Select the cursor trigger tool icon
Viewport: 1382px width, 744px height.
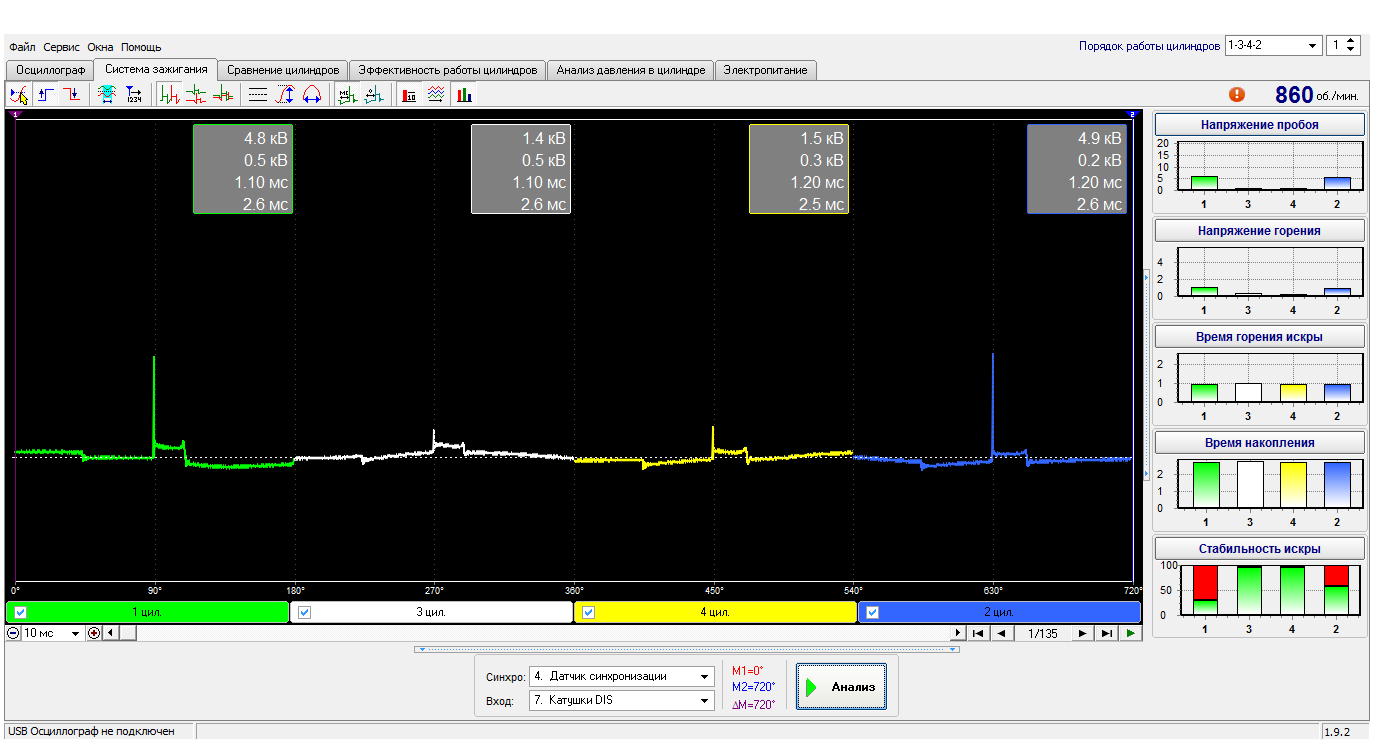point(18,95)
